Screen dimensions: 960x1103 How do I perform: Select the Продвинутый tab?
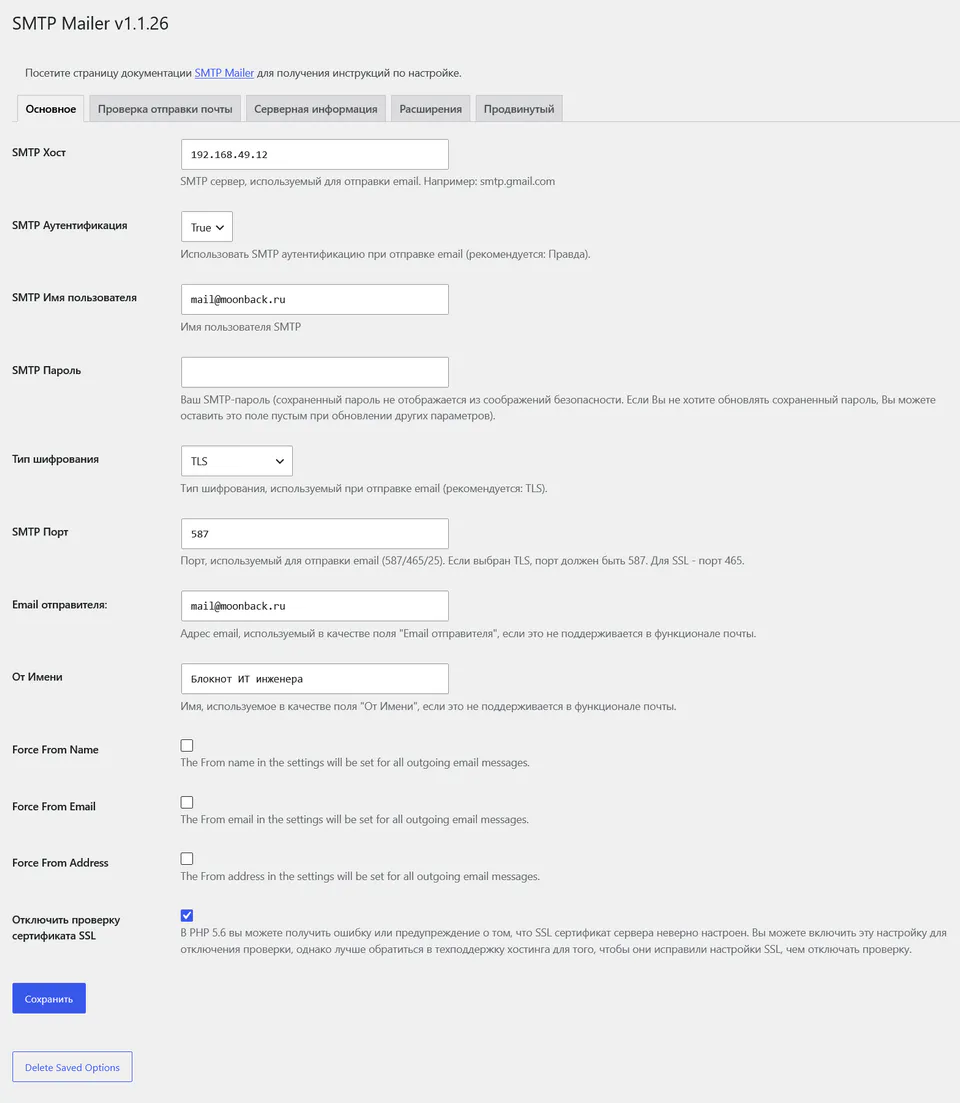coord(519,108)
